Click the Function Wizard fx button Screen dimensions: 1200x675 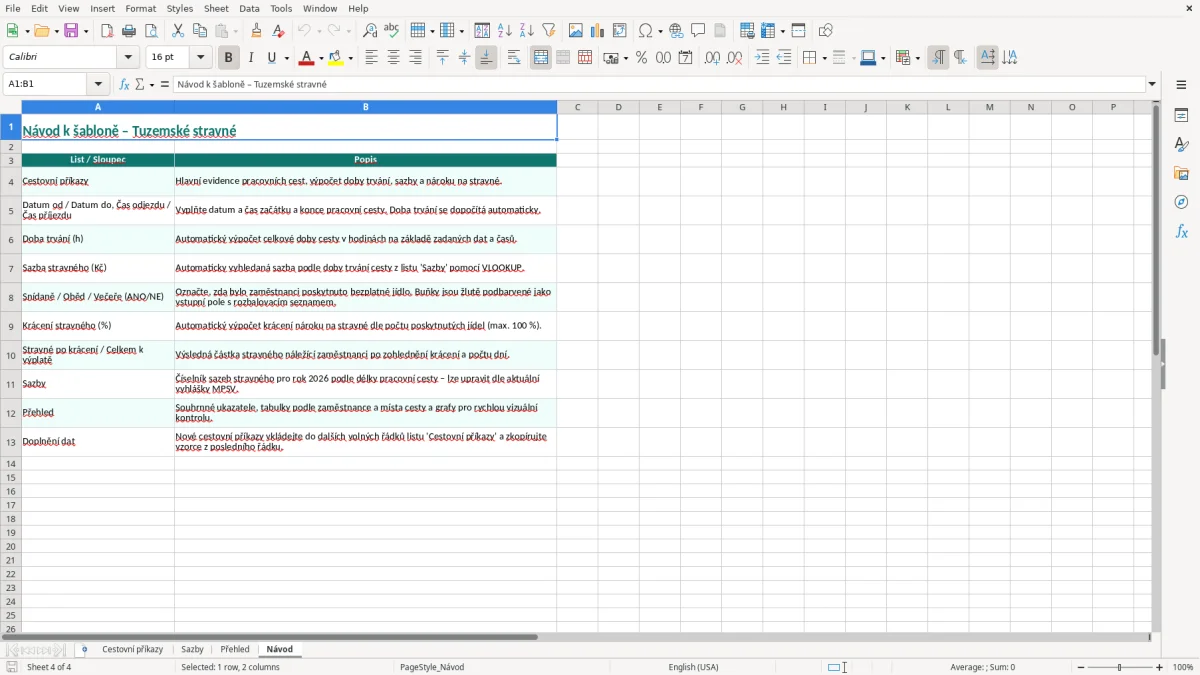tap(124, 85)
